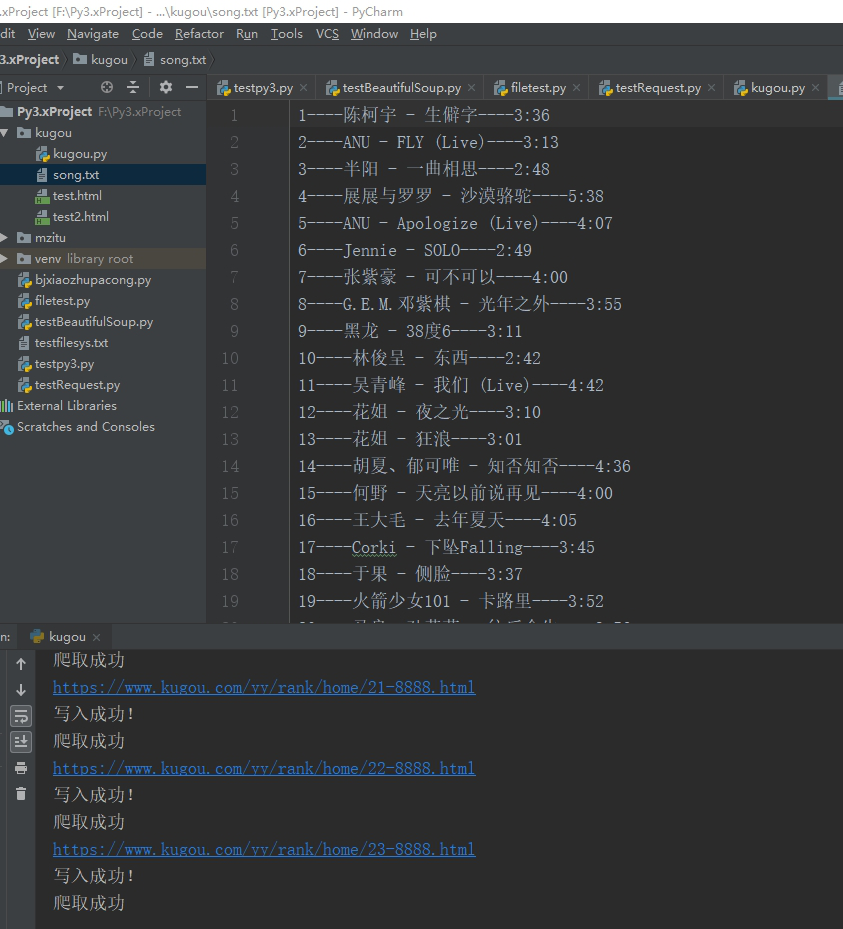Close the kugou.py editor tab

[816, 88]
